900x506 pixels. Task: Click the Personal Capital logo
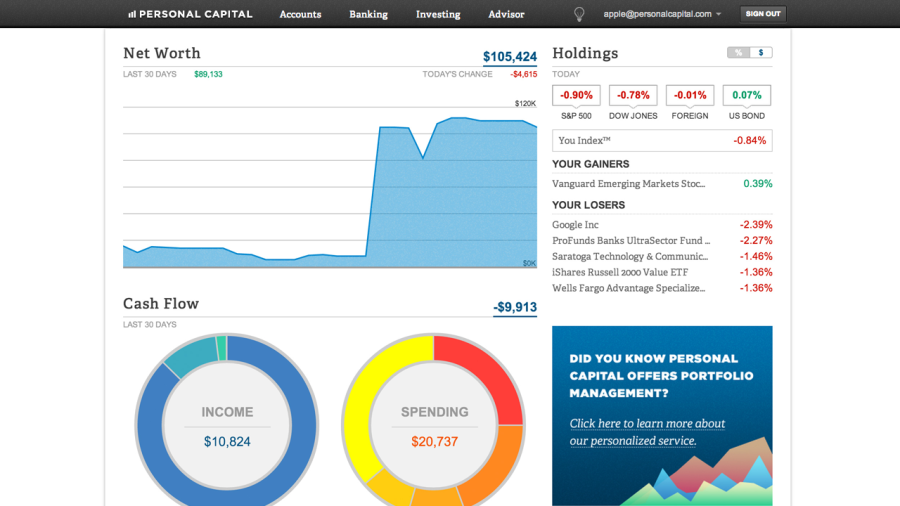(x=190, y=14)
